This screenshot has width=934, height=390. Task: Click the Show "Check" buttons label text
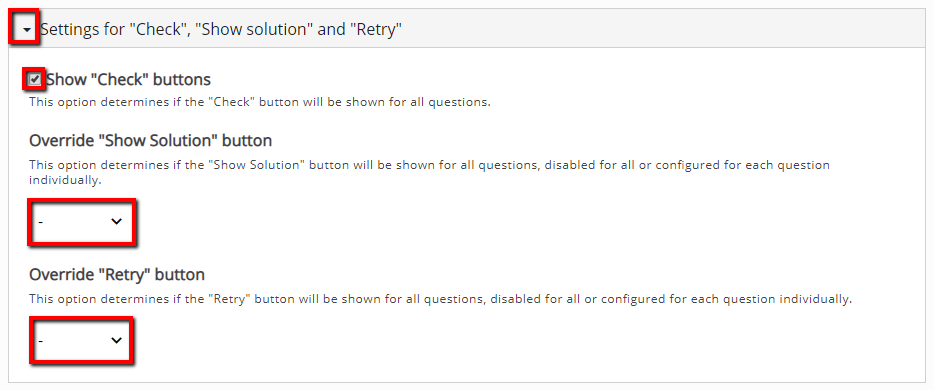pyautogui.click(x=129, y=79)
